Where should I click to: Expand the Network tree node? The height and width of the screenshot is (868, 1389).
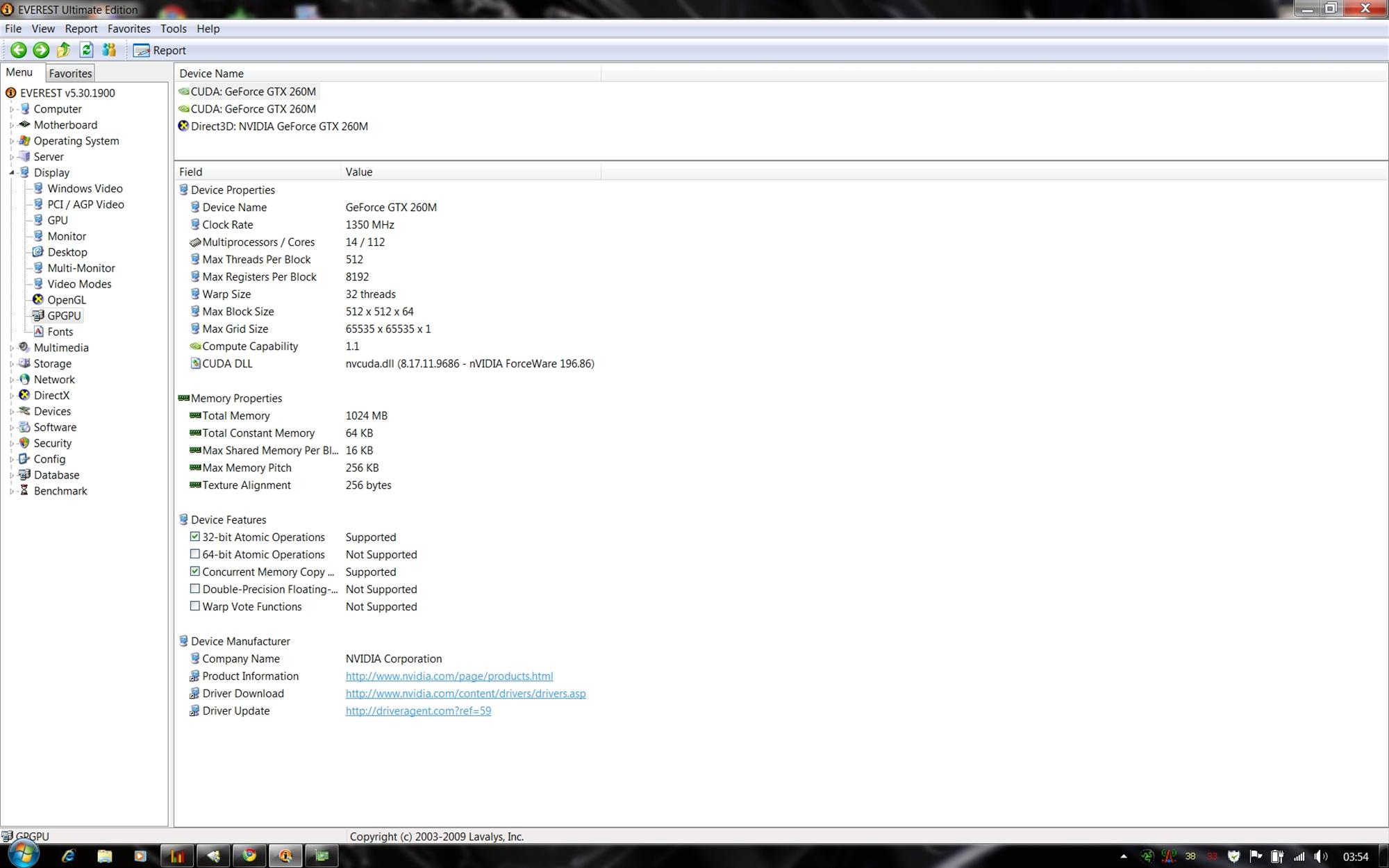click(x=12, y=380)
